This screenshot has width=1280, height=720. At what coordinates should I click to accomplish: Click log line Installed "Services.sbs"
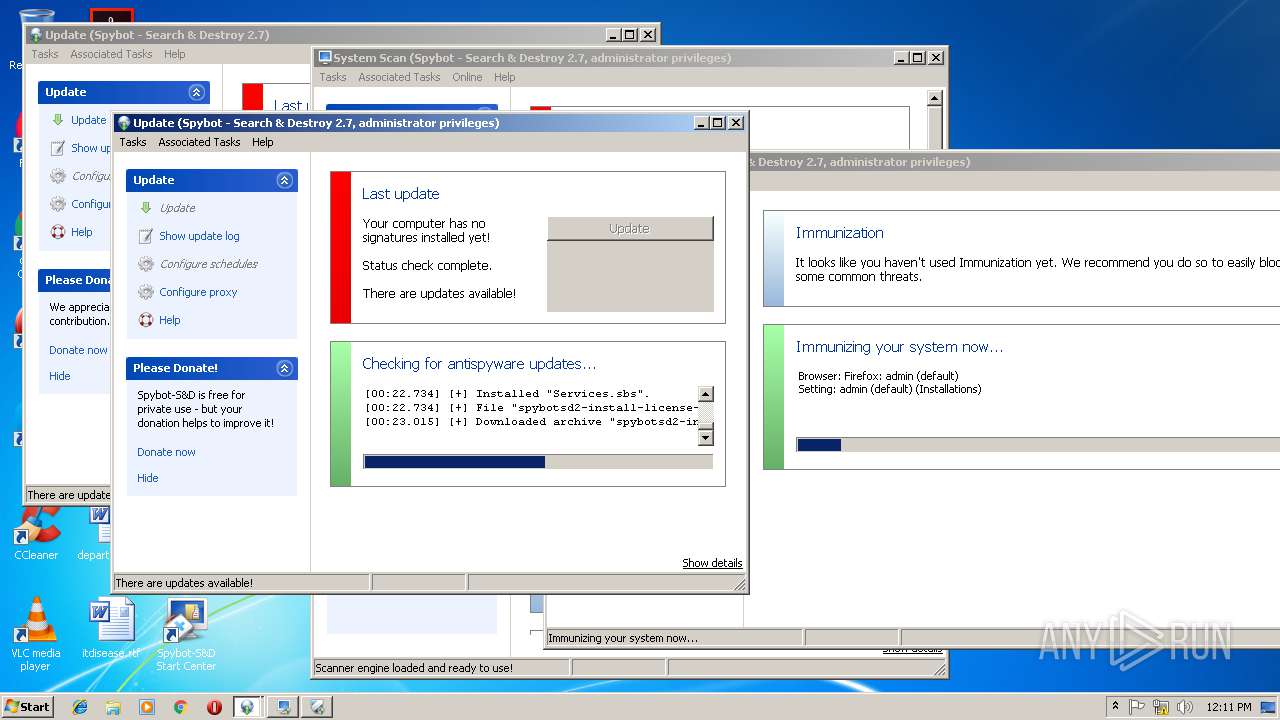point(507,394)
